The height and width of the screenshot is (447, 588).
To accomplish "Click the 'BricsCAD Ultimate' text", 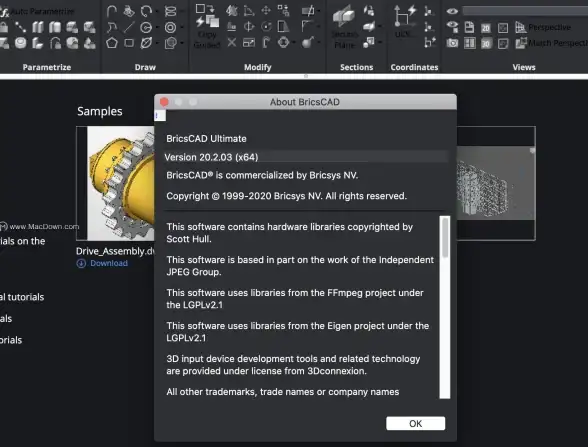I will coord(206,139).
